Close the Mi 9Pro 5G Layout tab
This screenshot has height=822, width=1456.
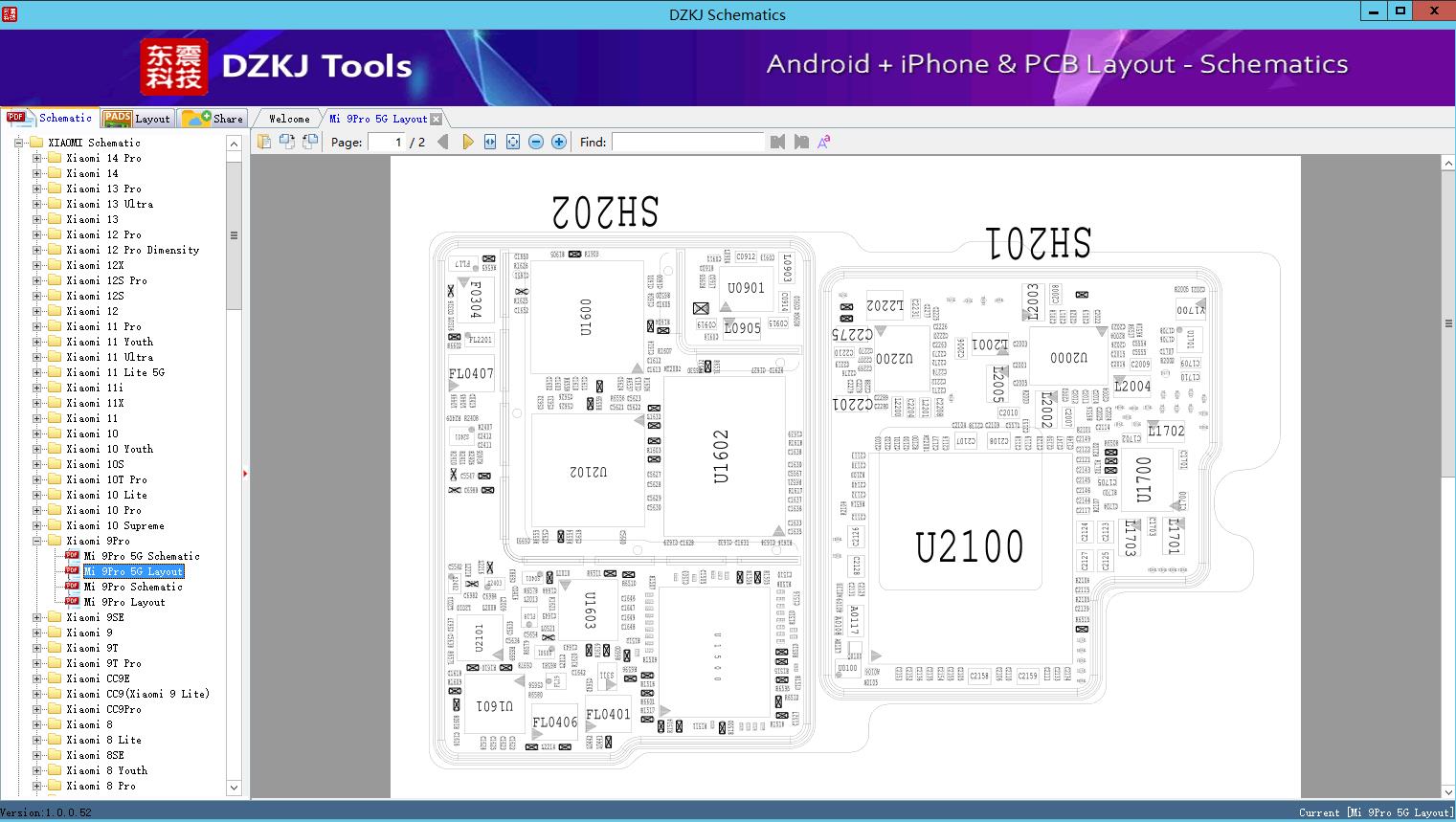tap(437, 119)
